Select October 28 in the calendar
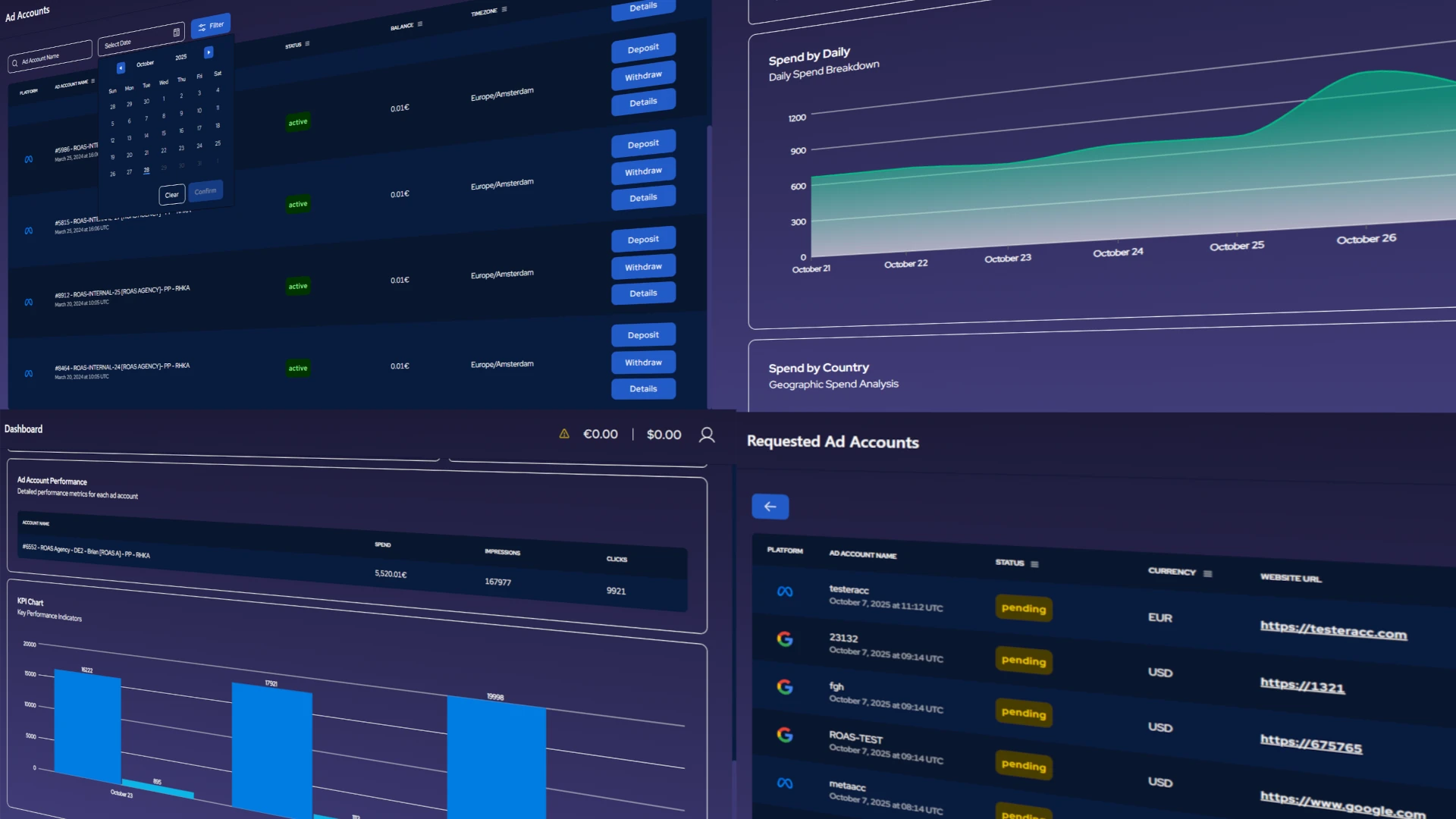The width and height of the screenshot is (1456, 819). (146, 170)
